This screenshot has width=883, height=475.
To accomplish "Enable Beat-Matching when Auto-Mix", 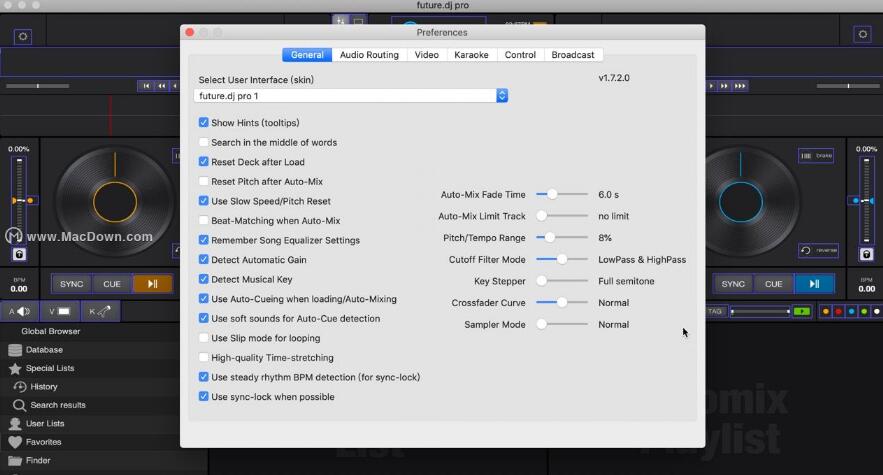I will click(204, 220).
